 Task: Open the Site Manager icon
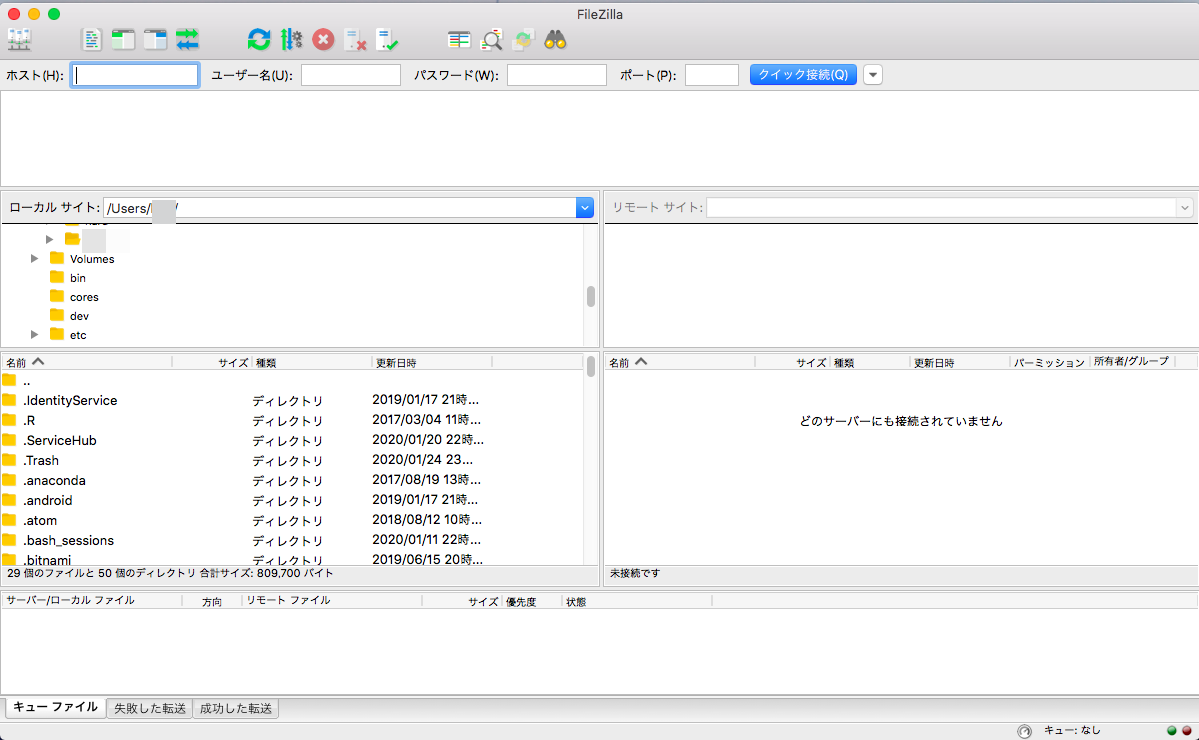point(19,40)
